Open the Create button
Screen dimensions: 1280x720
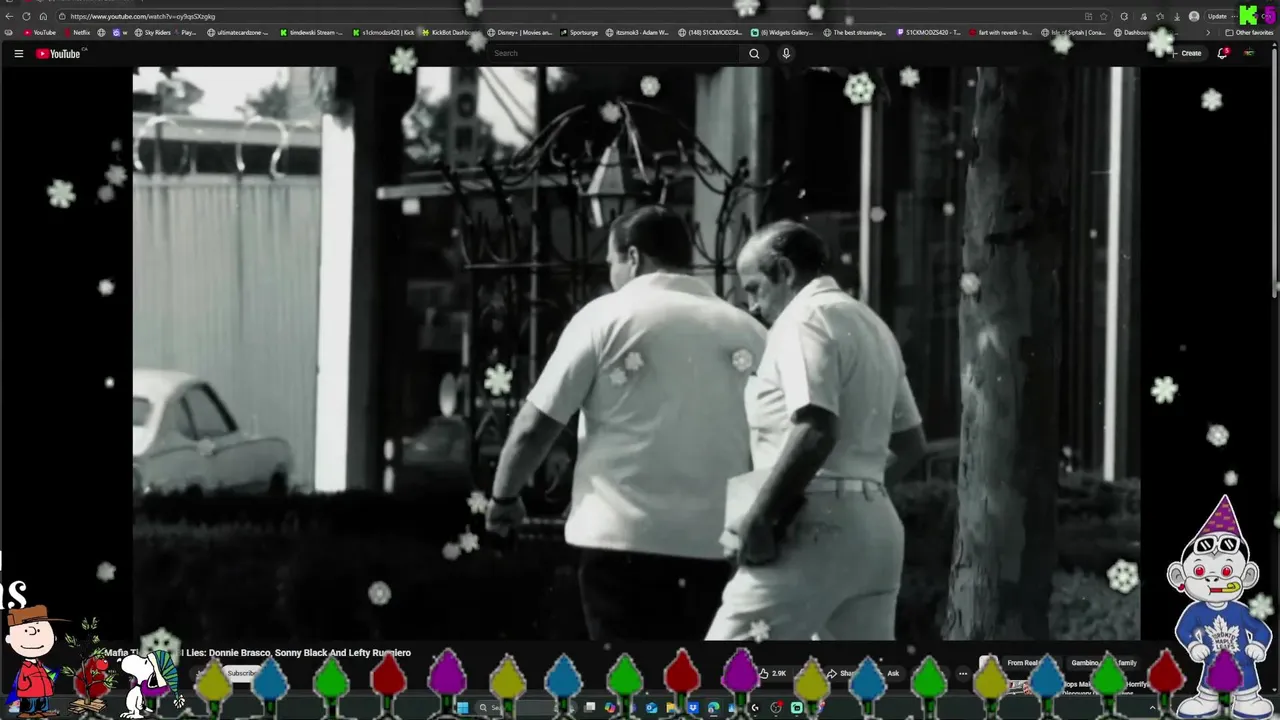1186,53
